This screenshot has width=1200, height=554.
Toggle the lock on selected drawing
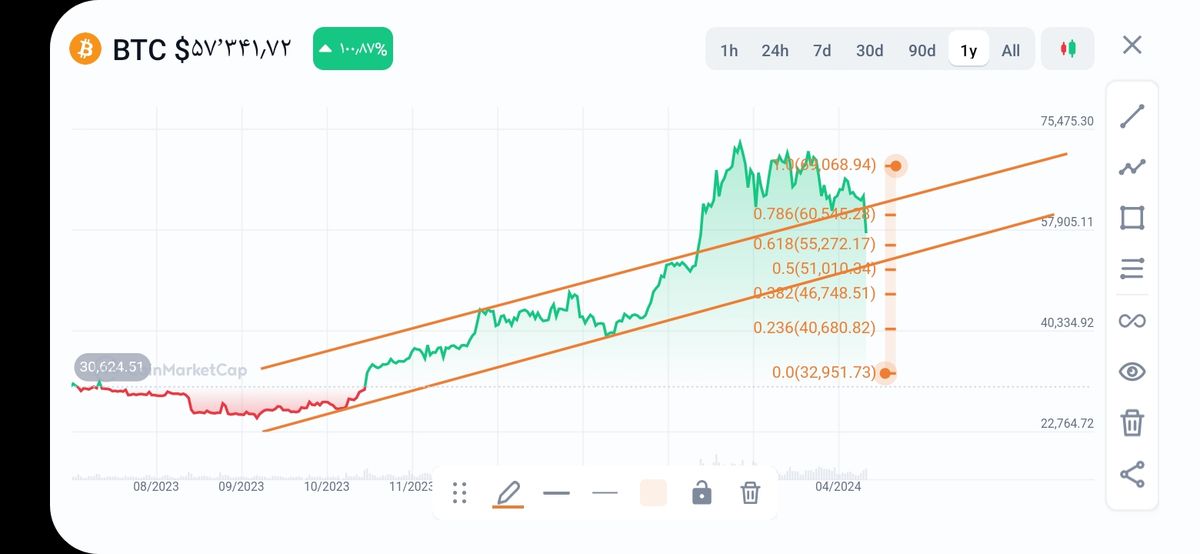click(702, 492)
